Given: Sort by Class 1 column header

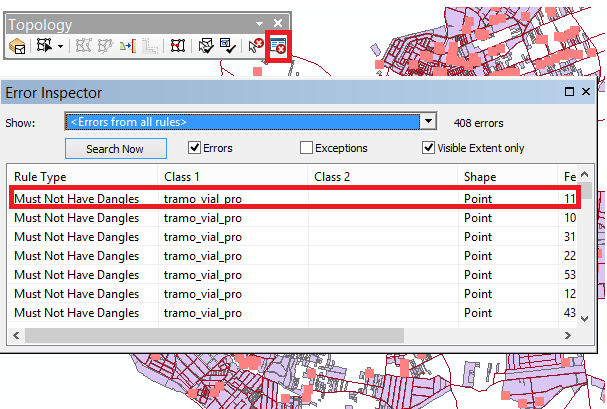Looking at the screenshot, I should [x=232, y=177].
